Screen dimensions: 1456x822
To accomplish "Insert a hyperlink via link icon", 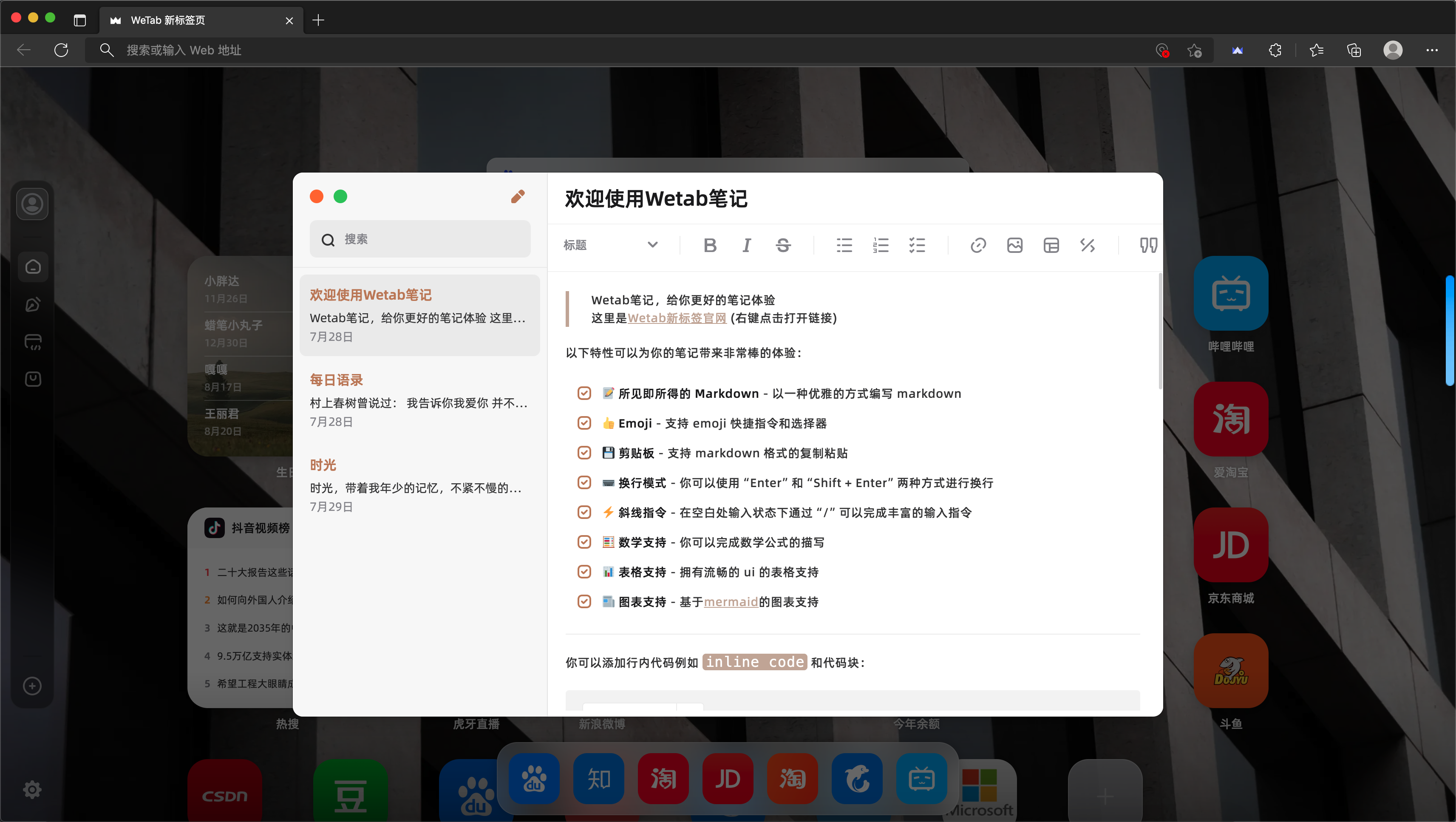I will (x=978, y=245).
